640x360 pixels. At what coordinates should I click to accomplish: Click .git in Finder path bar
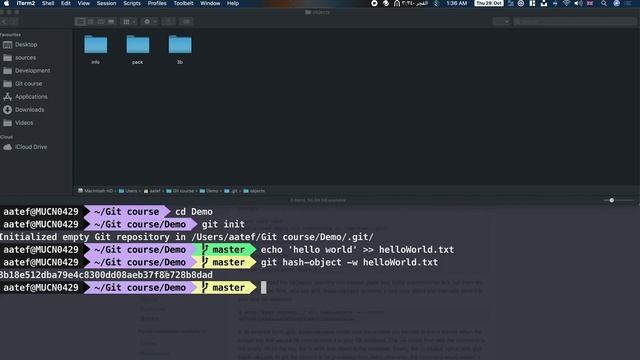coord(231,191)
